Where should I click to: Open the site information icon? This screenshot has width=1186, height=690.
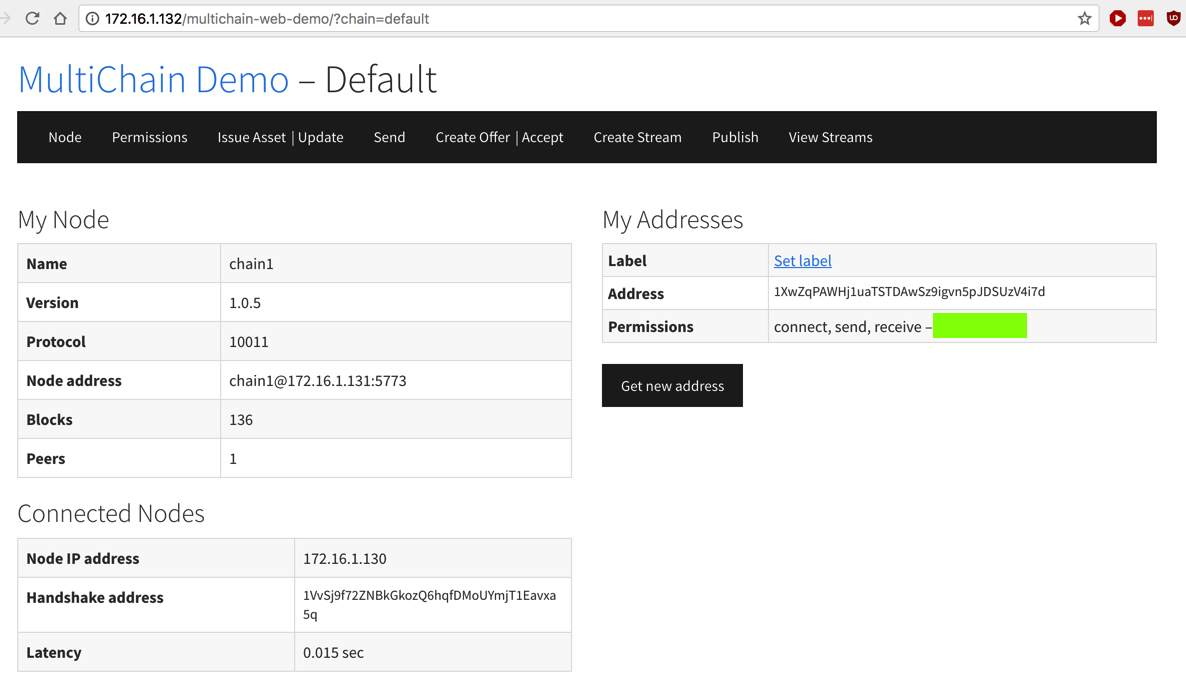[92, 18]
